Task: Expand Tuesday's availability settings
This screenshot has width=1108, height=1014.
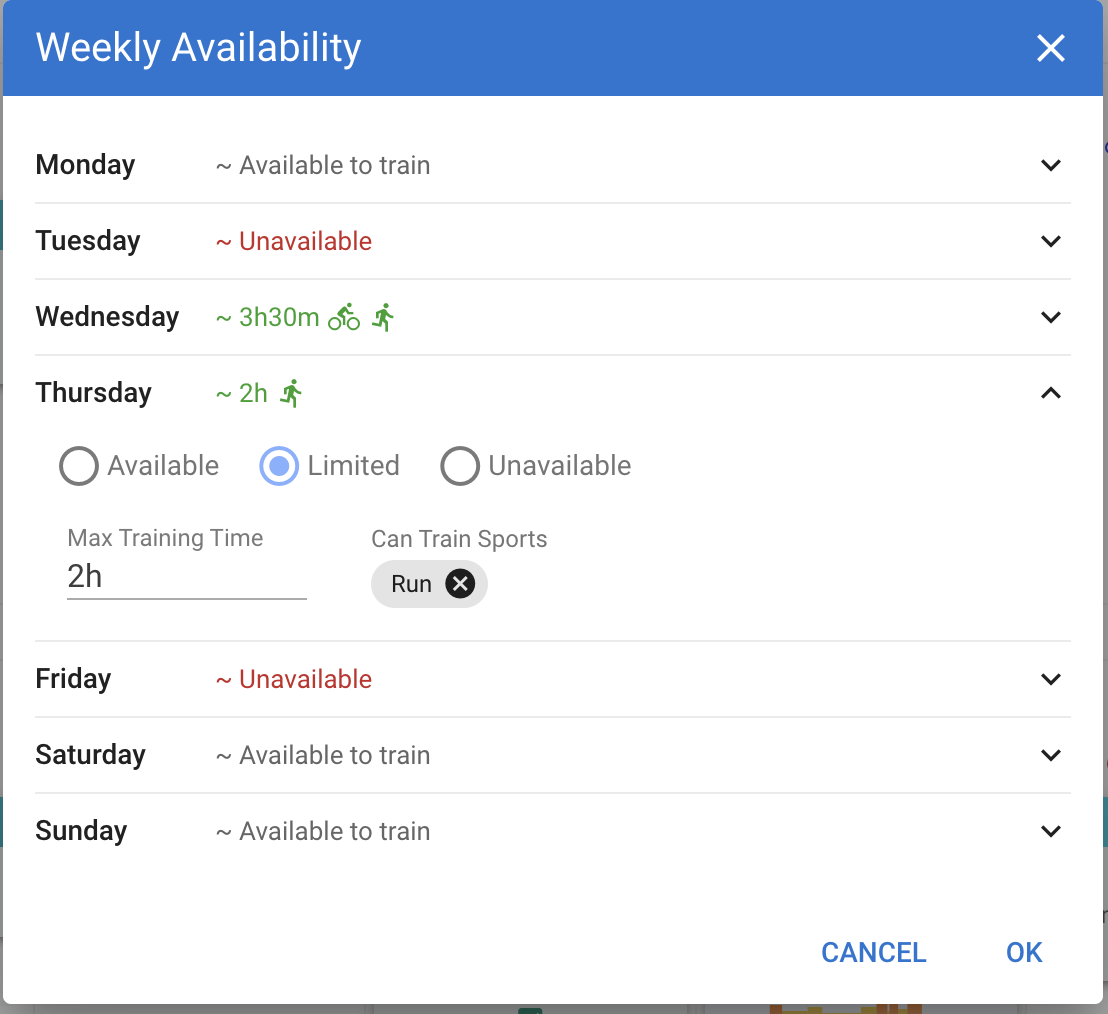Action: (x=1050, y=241)
